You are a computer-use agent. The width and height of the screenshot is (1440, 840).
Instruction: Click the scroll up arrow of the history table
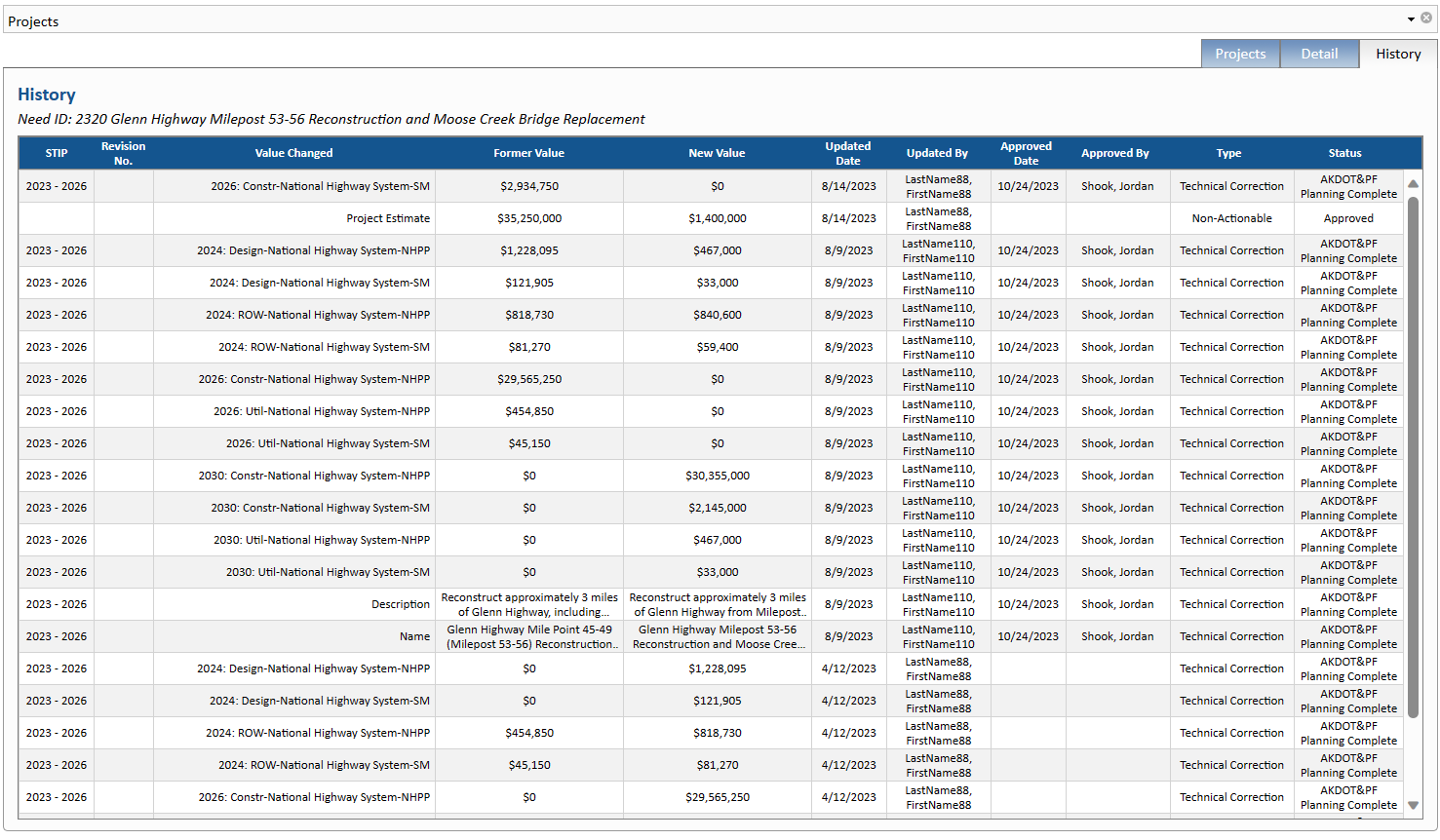[1413, 183]
